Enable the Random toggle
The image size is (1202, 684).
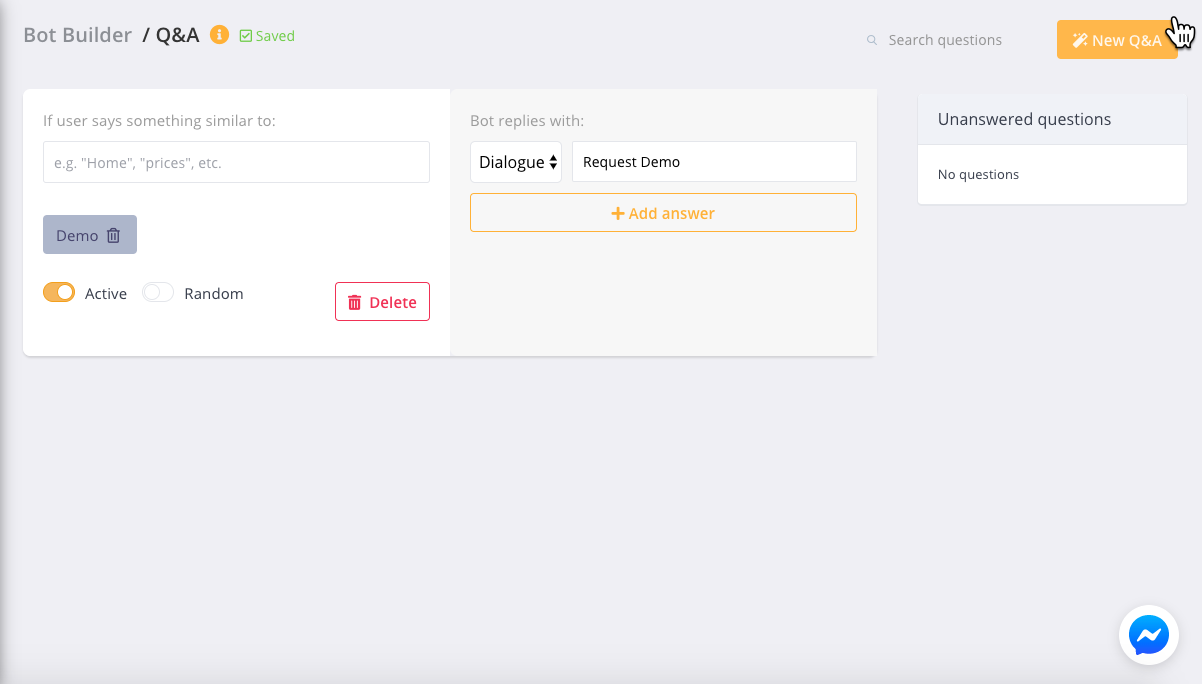click(x=157, y=292)
